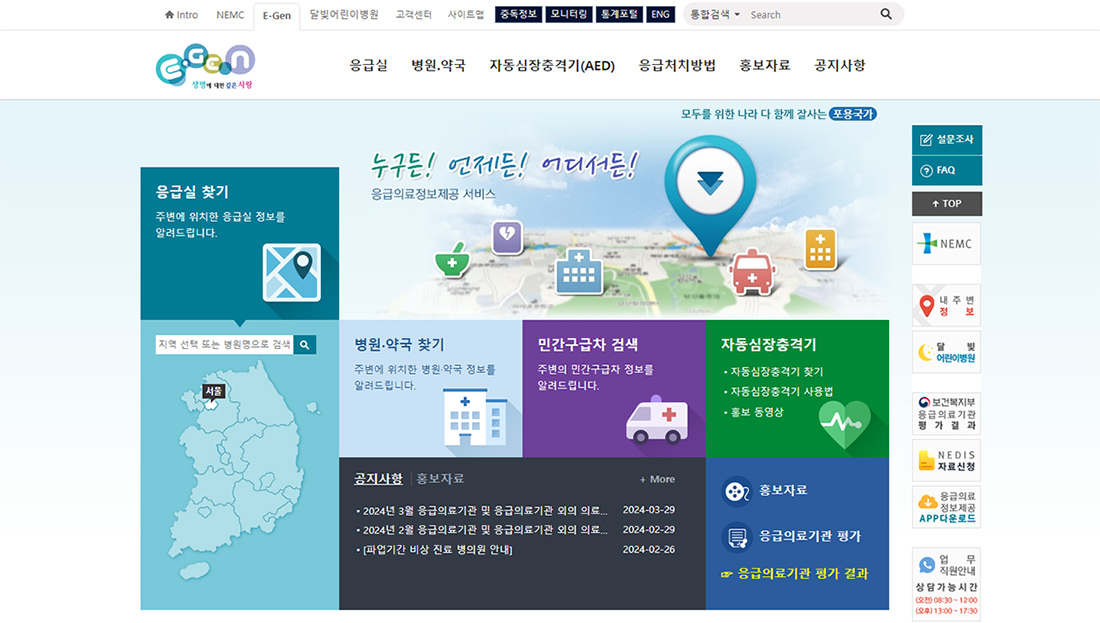Click the 달빛어린이병원 moon icon
The image size is (1100, 623).
coord(944,353)
